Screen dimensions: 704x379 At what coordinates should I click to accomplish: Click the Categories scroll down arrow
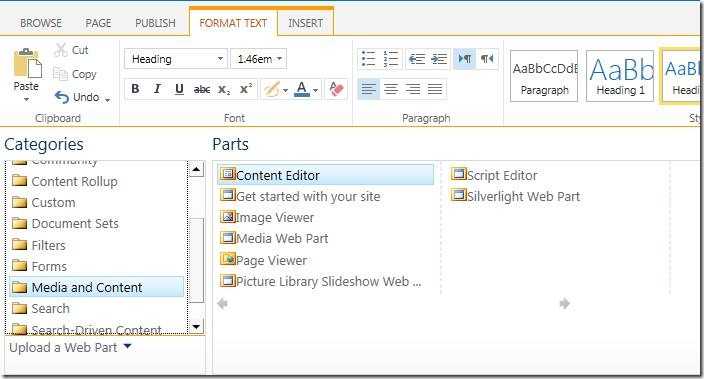coord(196,326)
